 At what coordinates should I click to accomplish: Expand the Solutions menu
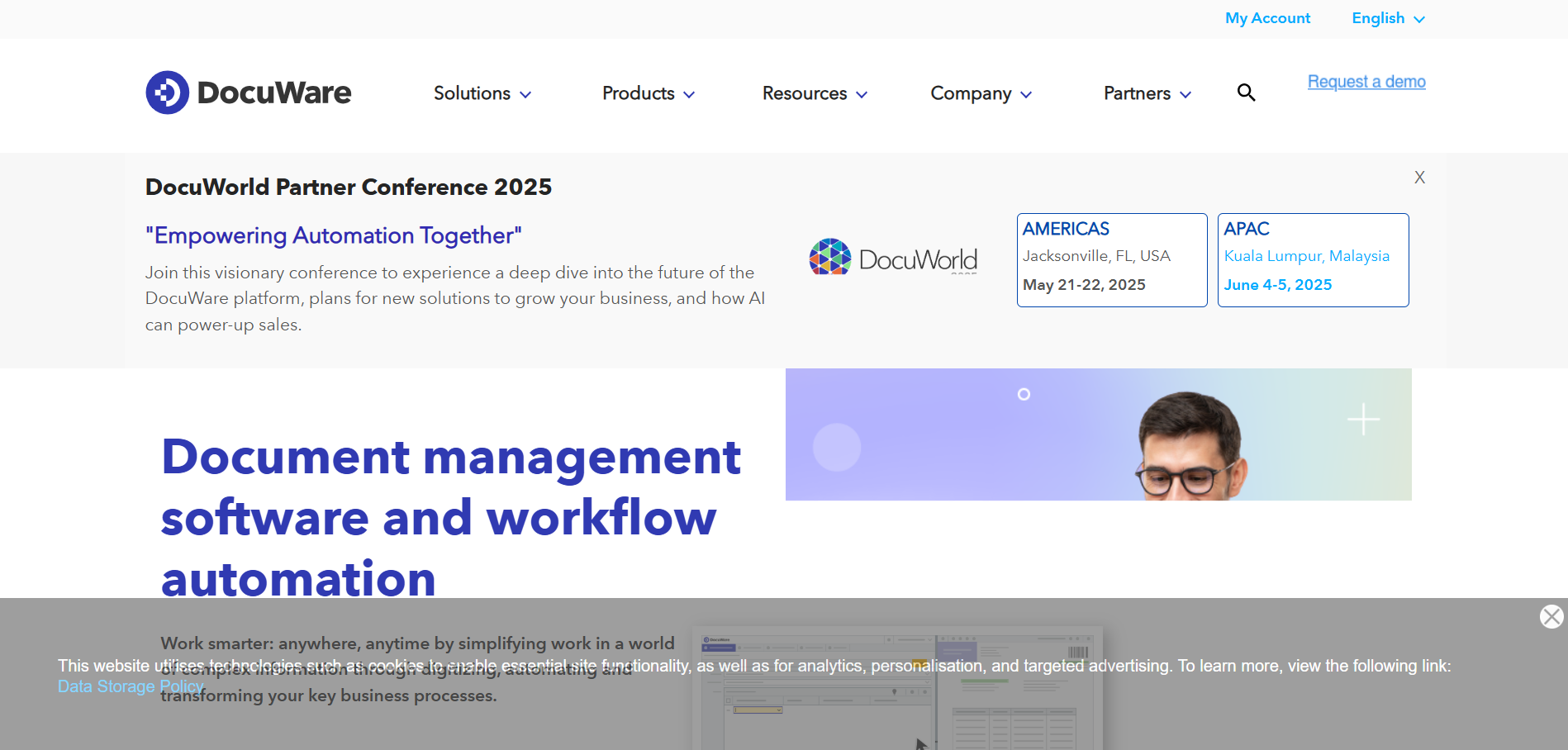click(x=482, y=93)
